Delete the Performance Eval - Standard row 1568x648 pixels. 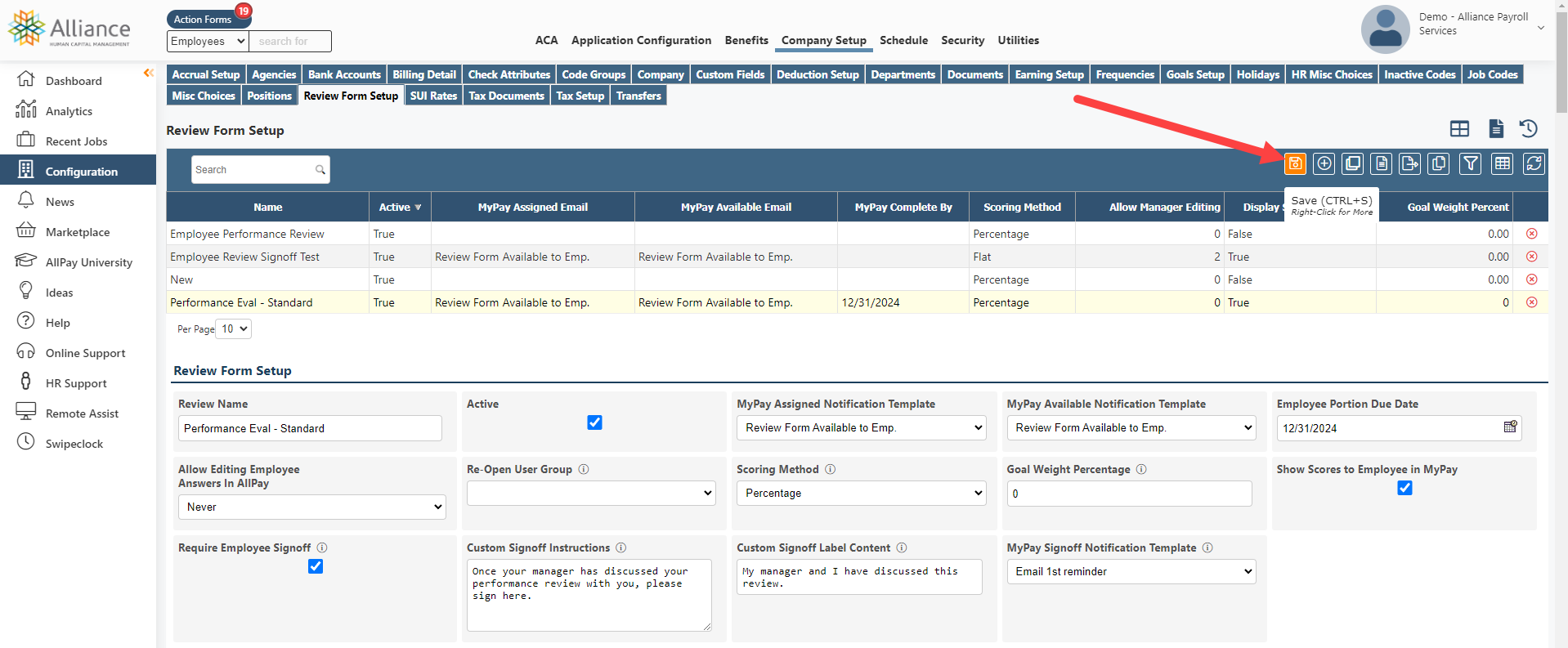tap(1532, 302)
